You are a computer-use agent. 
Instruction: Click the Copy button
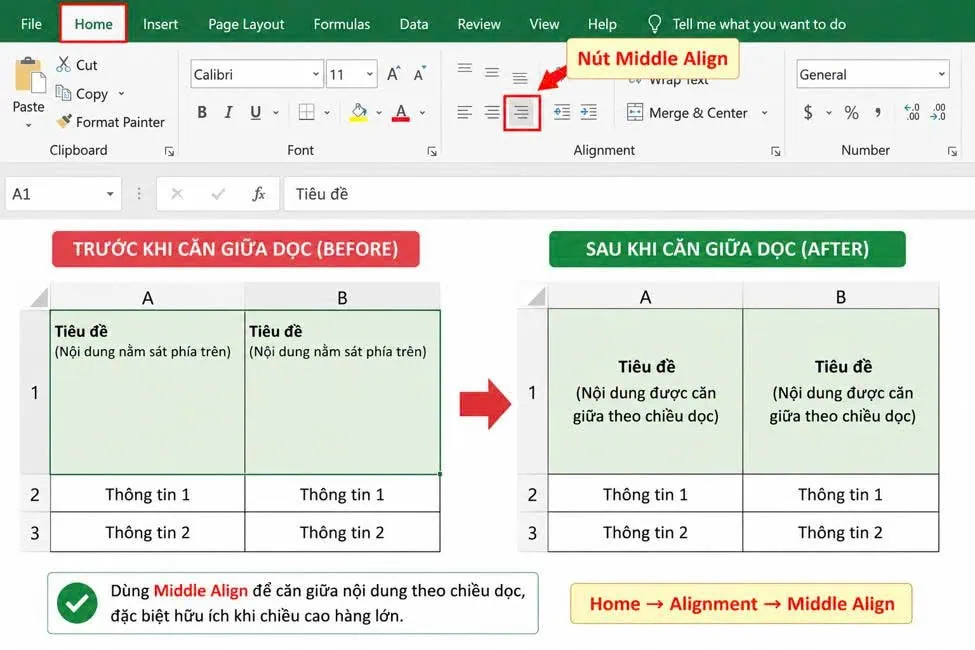pos(82,94)
